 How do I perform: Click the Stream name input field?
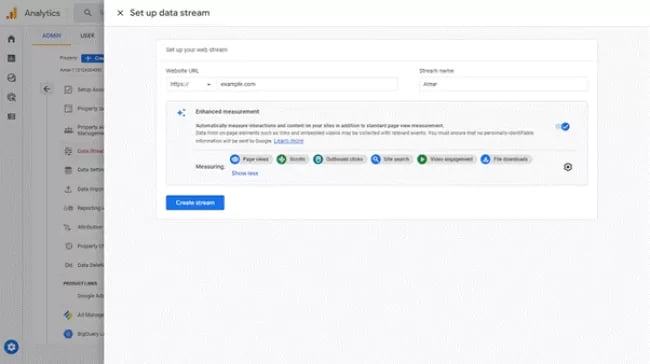503,84
